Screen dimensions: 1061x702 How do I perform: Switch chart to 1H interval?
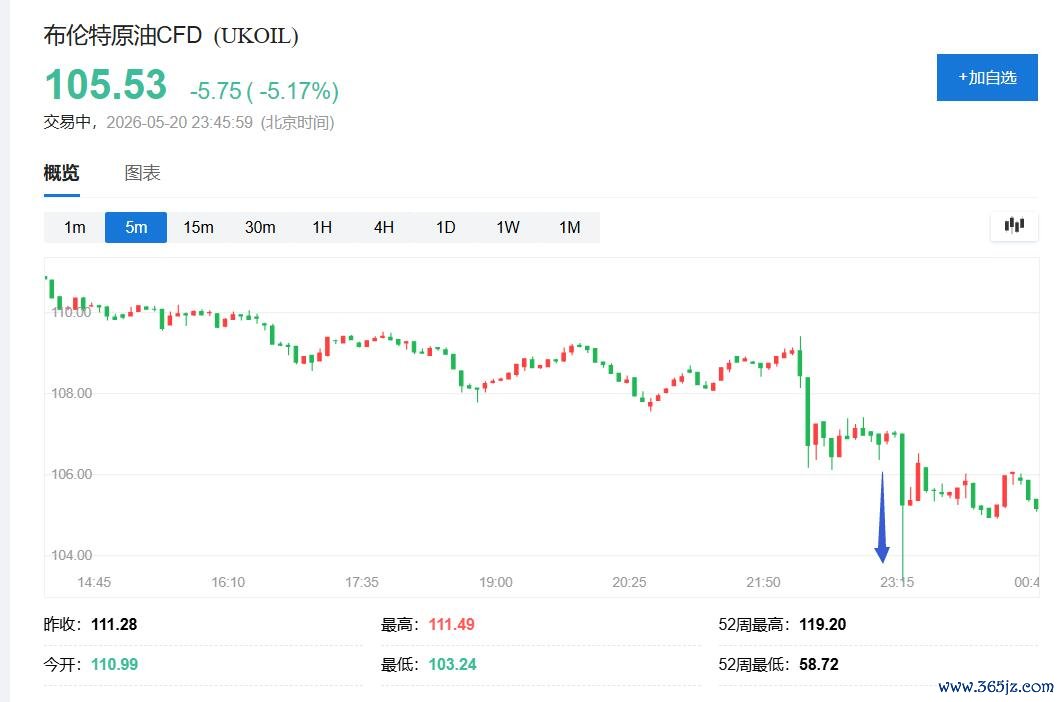[x=322, y=227]
